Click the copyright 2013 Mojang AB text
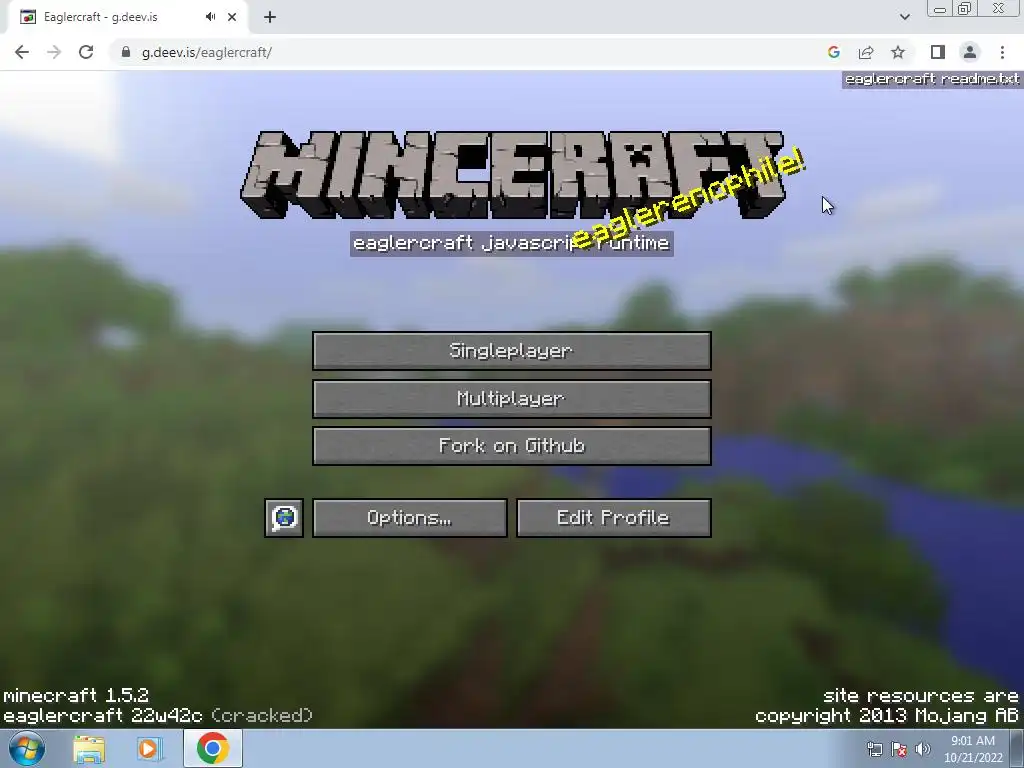 [887, 716]
